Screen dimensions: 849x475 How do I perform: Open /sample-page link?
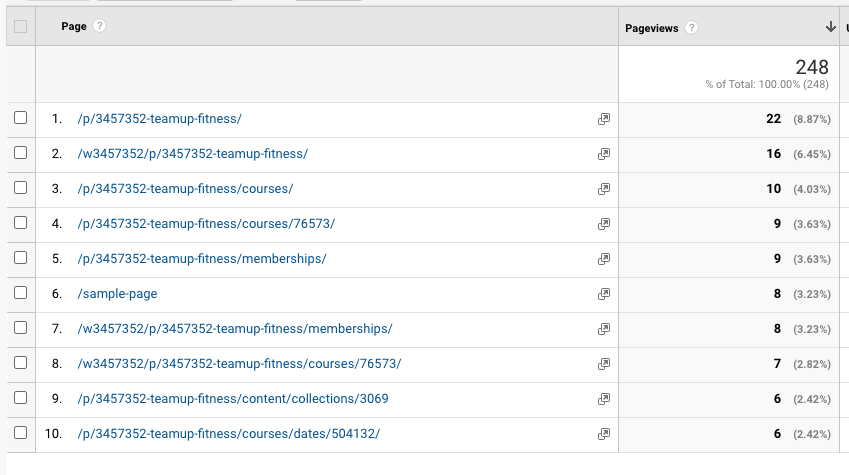[x=117, y=294]
